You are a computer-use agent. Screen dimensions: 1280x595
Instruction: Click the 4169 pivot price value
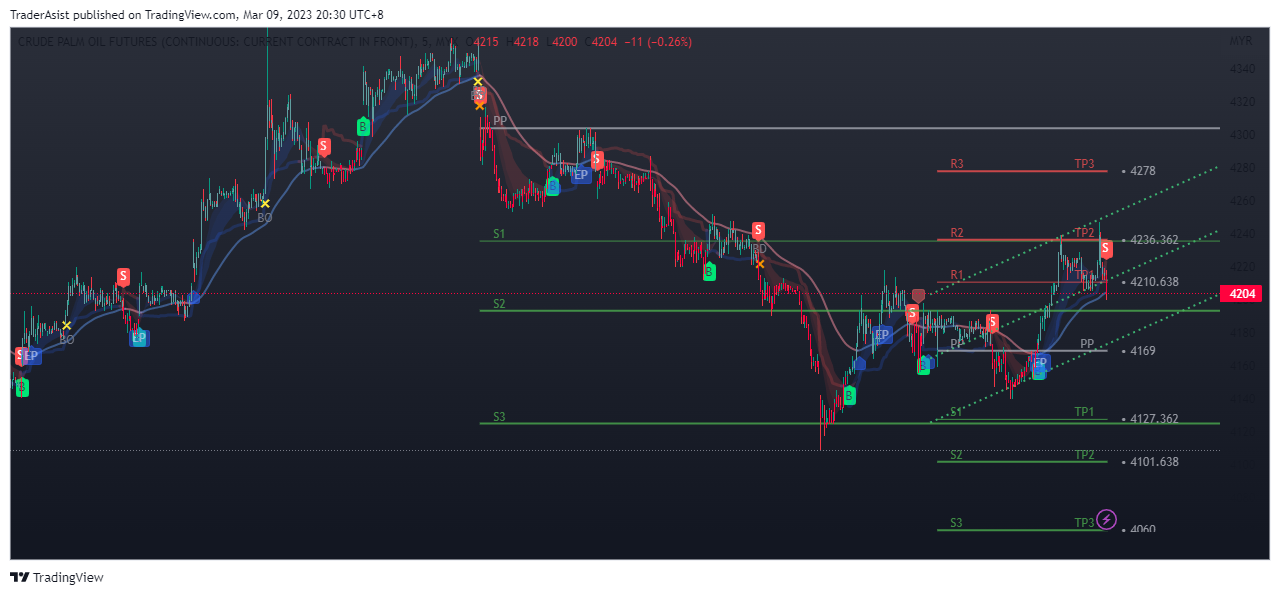1143,351
